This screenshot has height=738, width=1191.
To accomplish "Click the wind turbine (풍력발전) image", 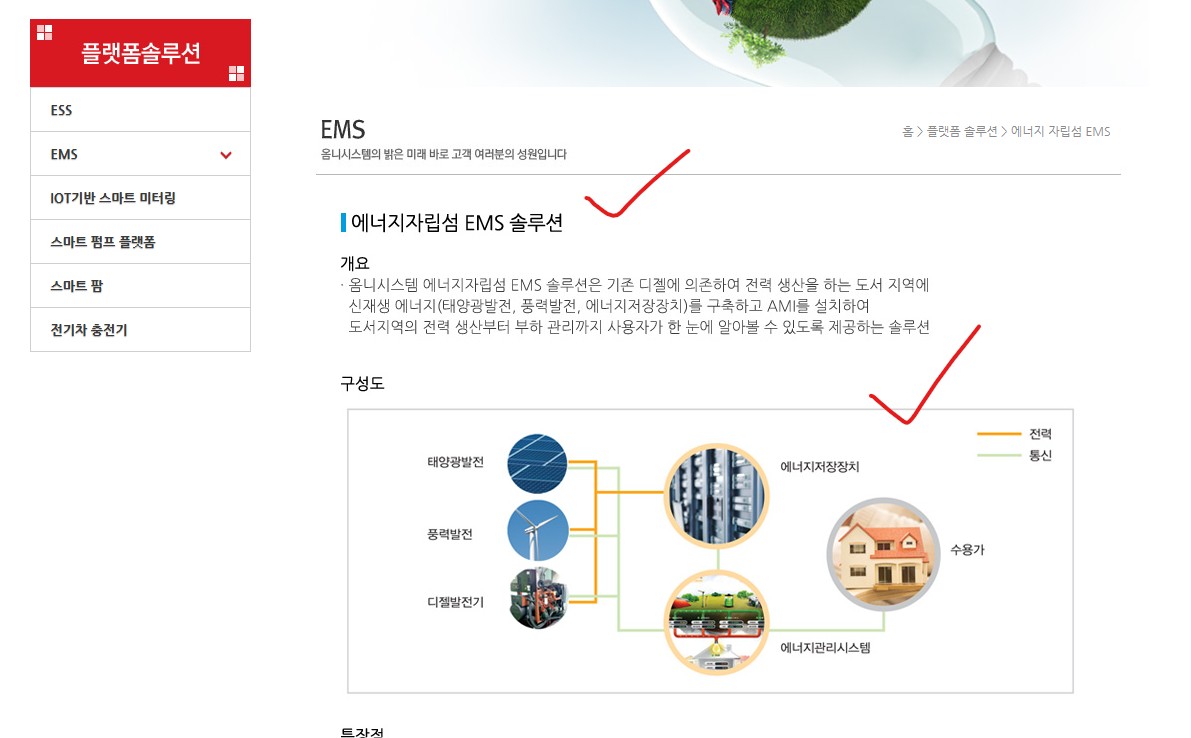I will (537, 531).
